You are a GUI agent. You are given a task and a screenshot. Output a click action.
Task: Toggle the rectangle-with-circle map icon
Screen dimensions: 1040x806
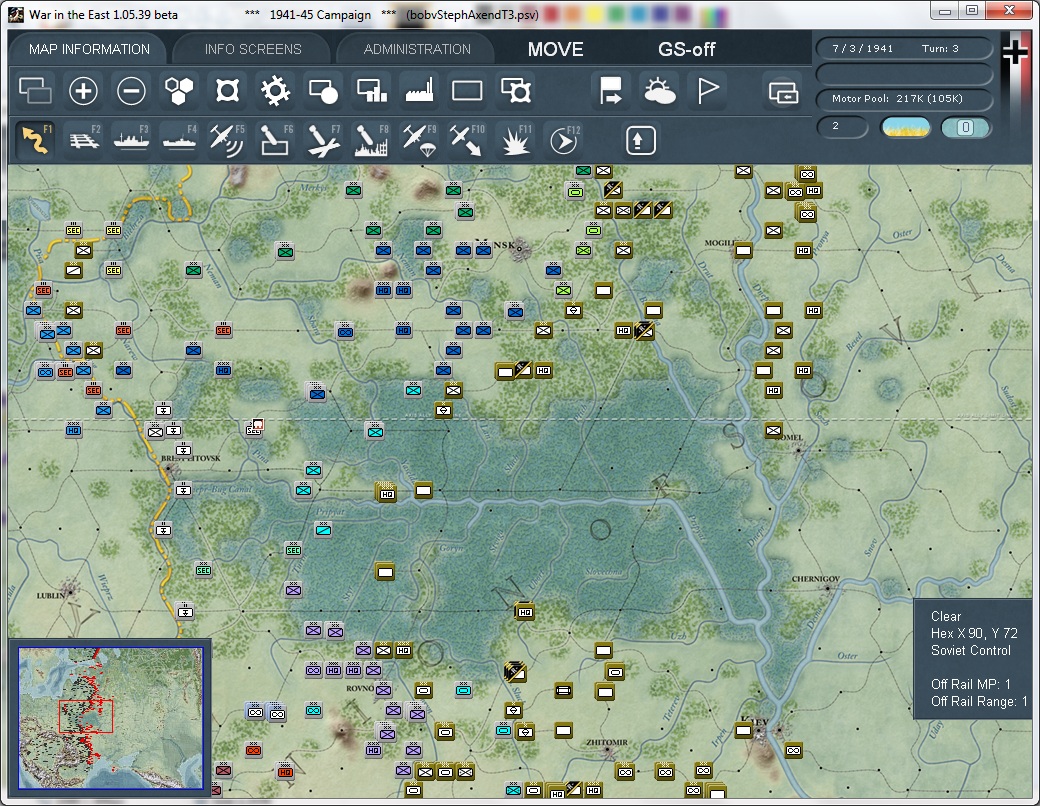[x=323, y=91]
